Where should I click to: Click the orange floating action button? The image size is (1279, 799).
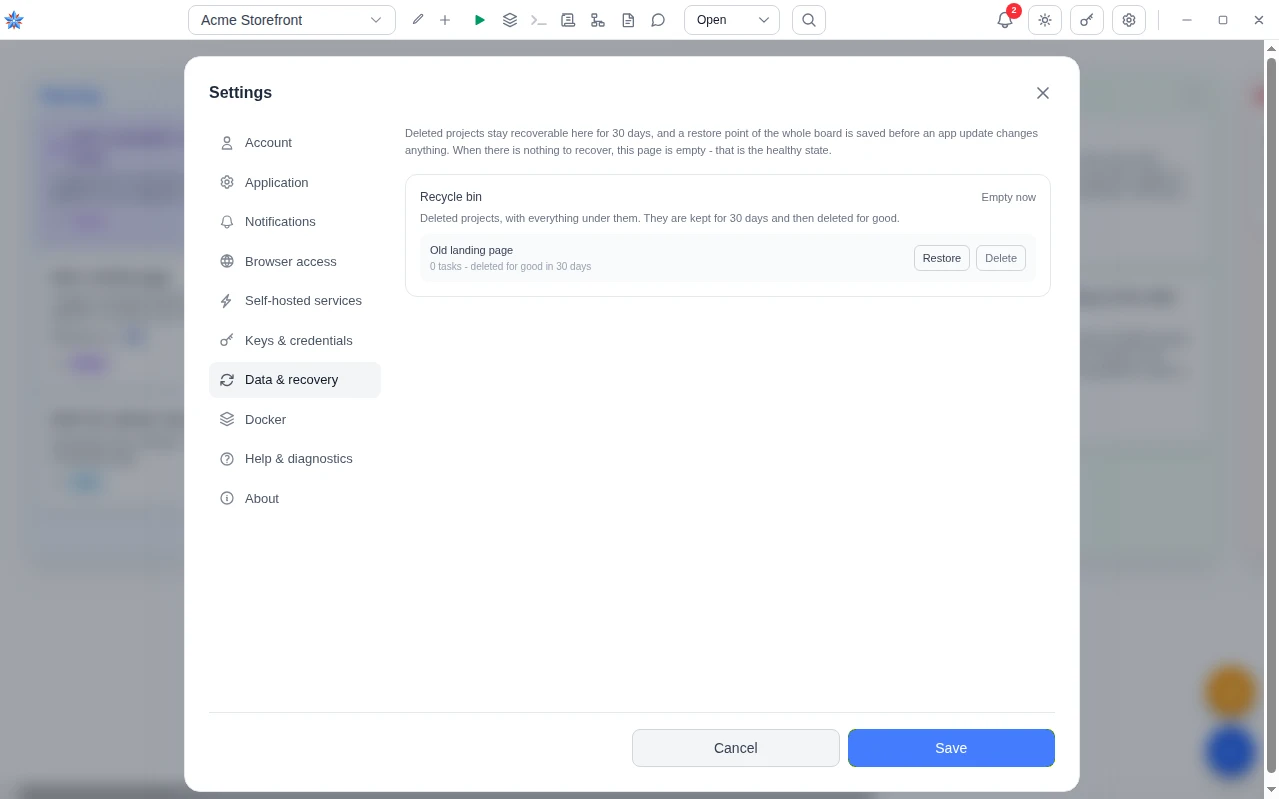1230,692
